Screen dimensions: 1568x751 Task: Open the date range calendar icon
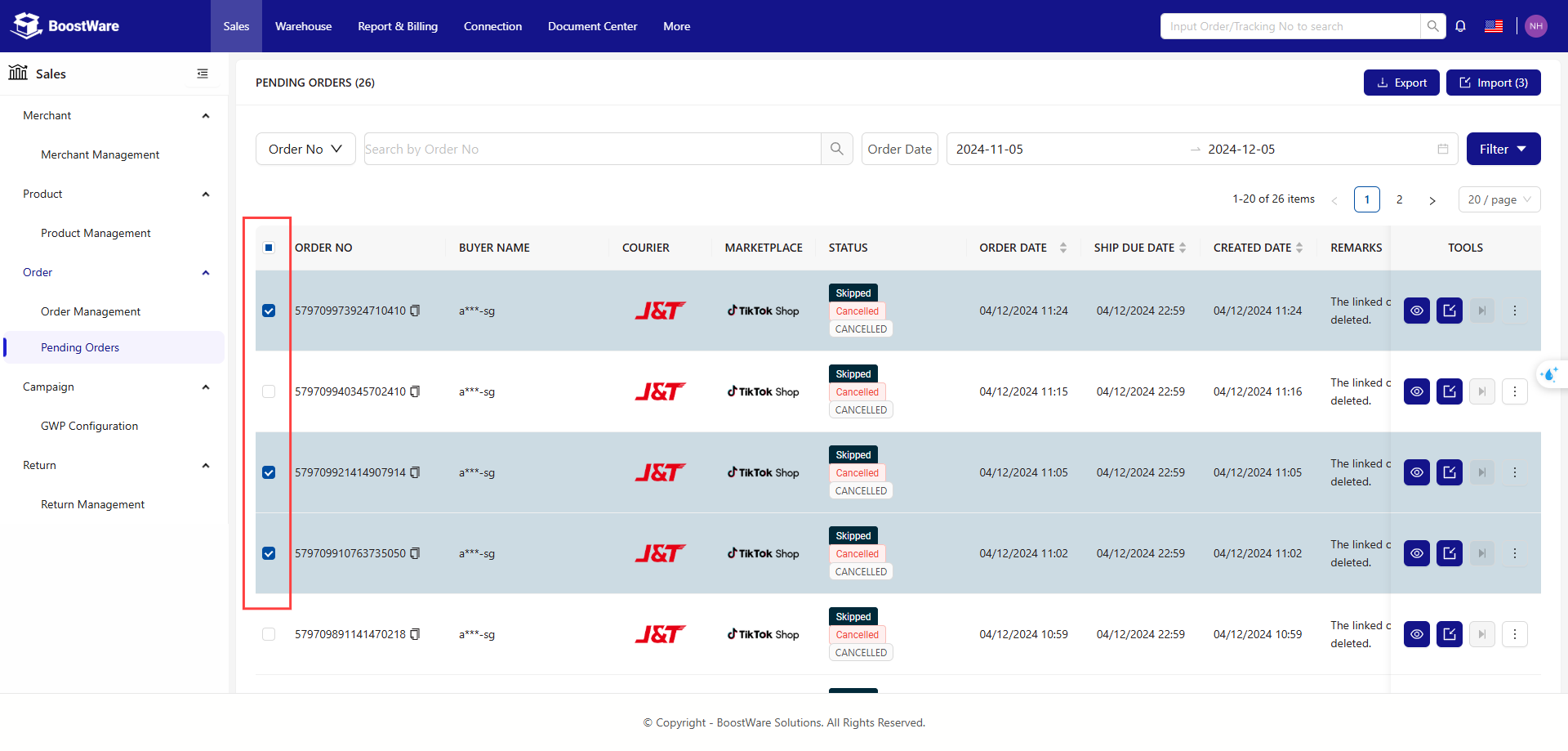point(1443,149)
